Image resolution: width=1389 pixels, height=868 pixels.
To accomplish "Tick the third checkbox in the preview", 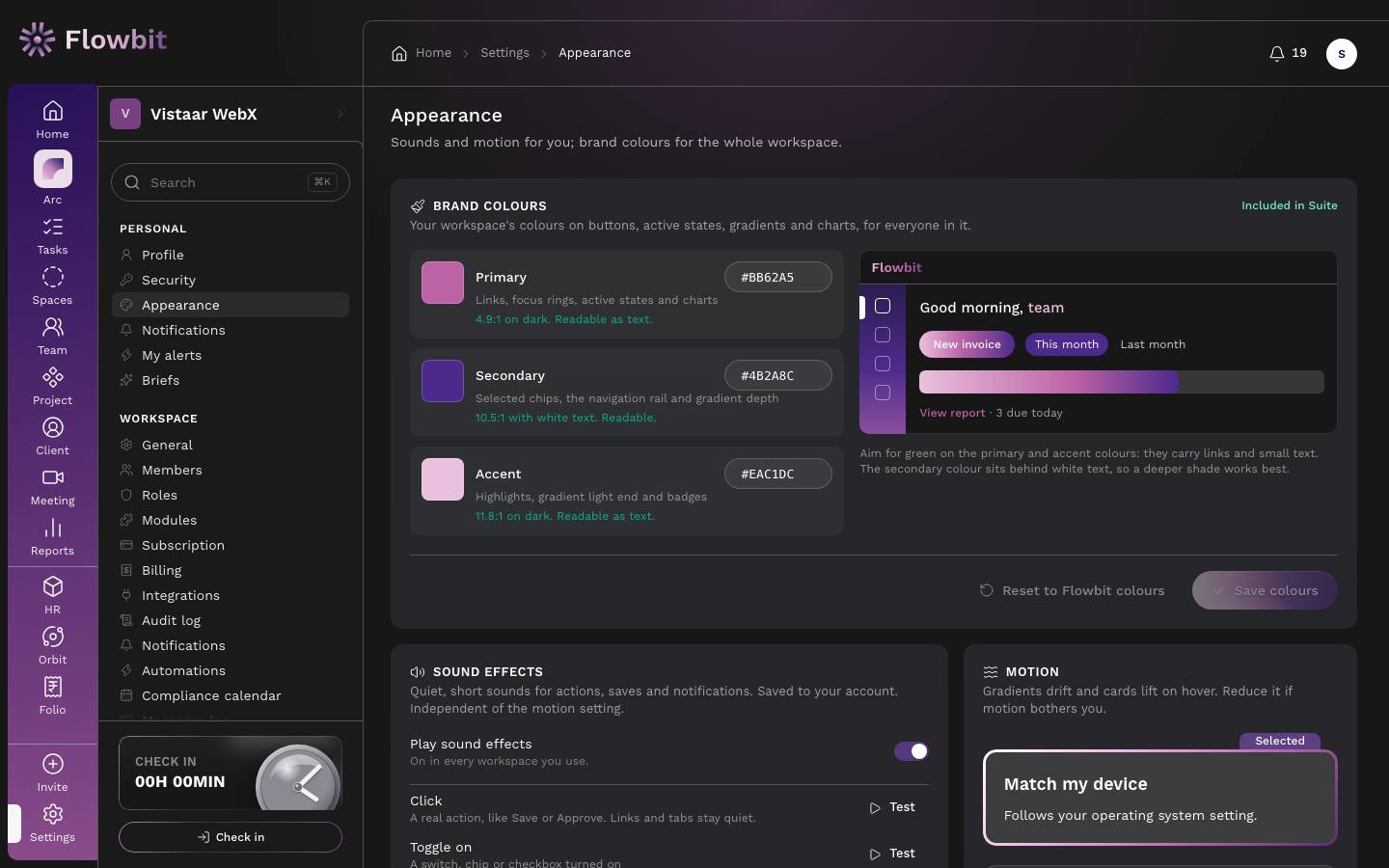I will (883, 364).
